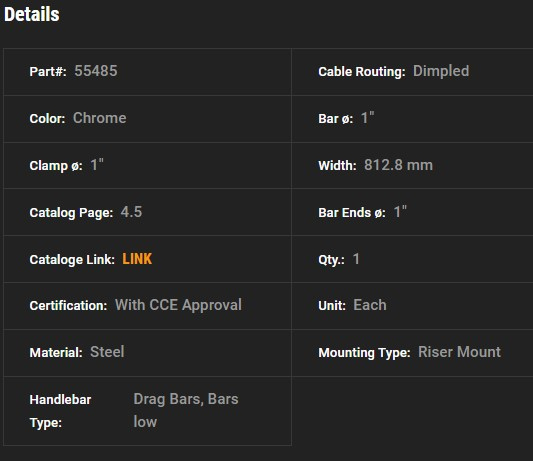Click the Qty. label
The height and width of the screenshot is (461, 533).
[x=331, y=260]
